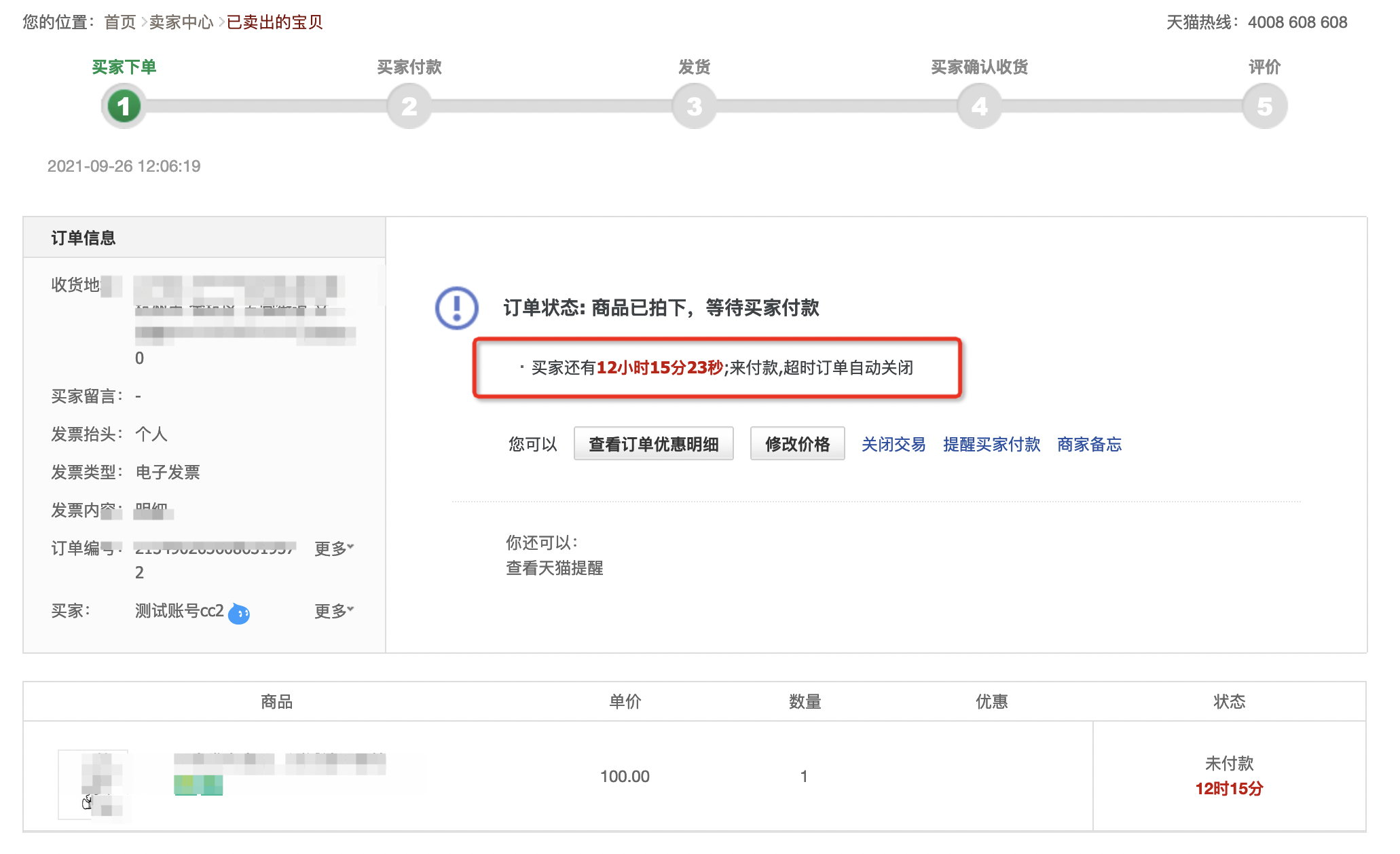Click 数量 column header

click(x=805, y=701)
